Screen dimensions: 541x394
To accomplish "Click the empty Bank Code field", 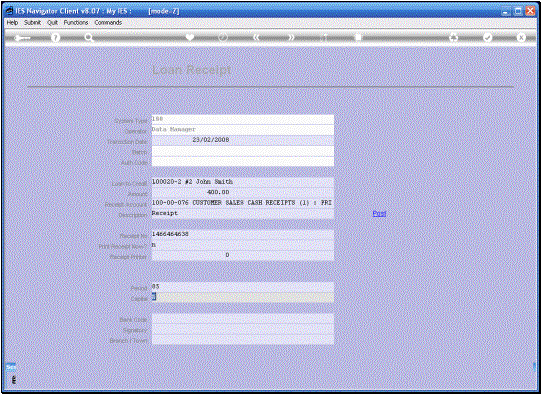I will [x=243, y=318].
